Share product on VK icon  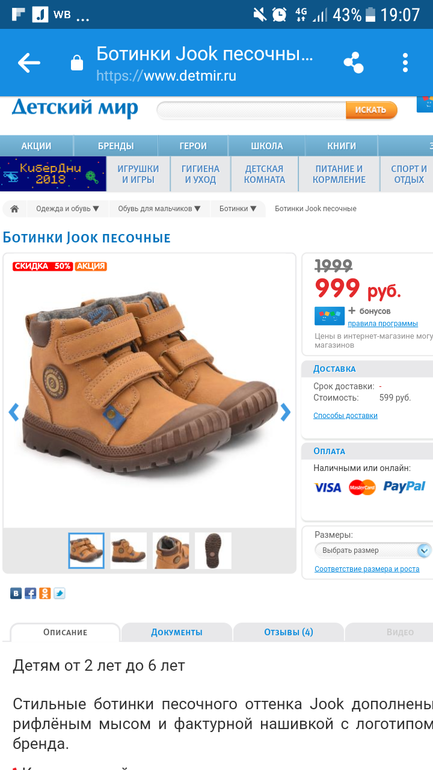[16, 593]
